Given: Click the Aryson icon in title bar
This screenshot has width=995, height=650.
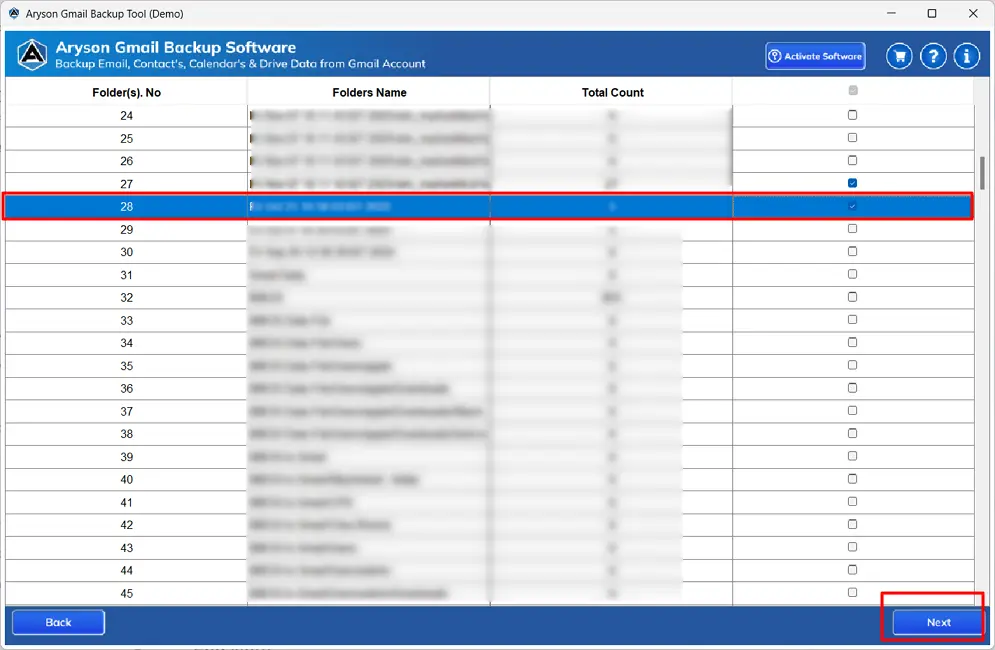Looking at the screenshot, I should (x=13, y=13).
